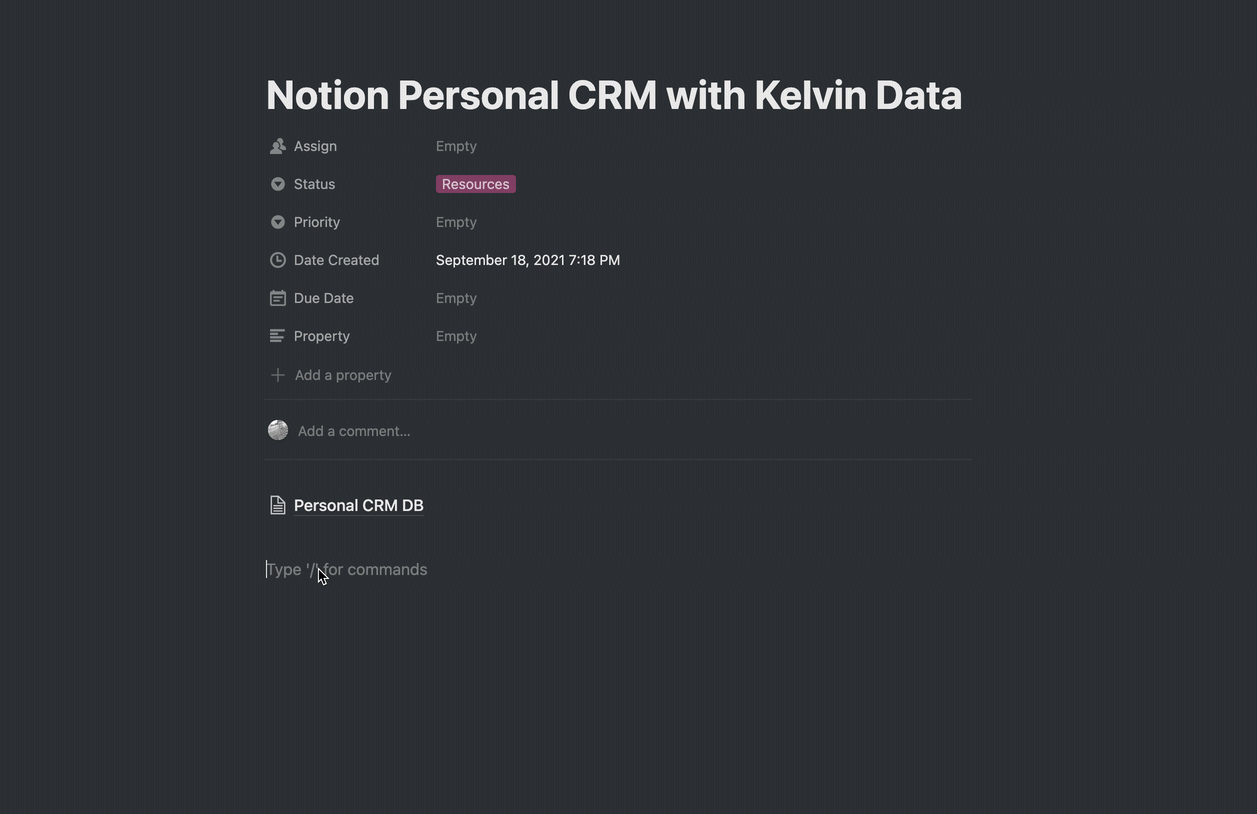Image resolution: width=1257 pixels, height=814 pixels.
Task: Click the Assign person icon
Action: (278, 146)
